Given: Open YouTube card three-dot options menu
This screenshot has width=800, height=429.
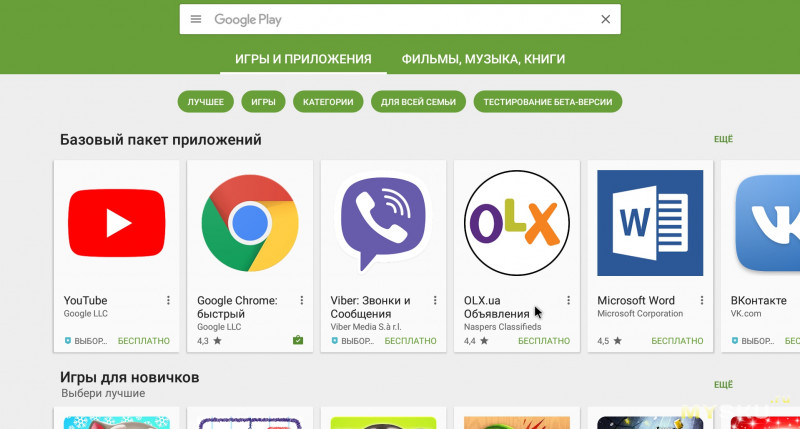Looking at the screenshot, I should (168, 300).
